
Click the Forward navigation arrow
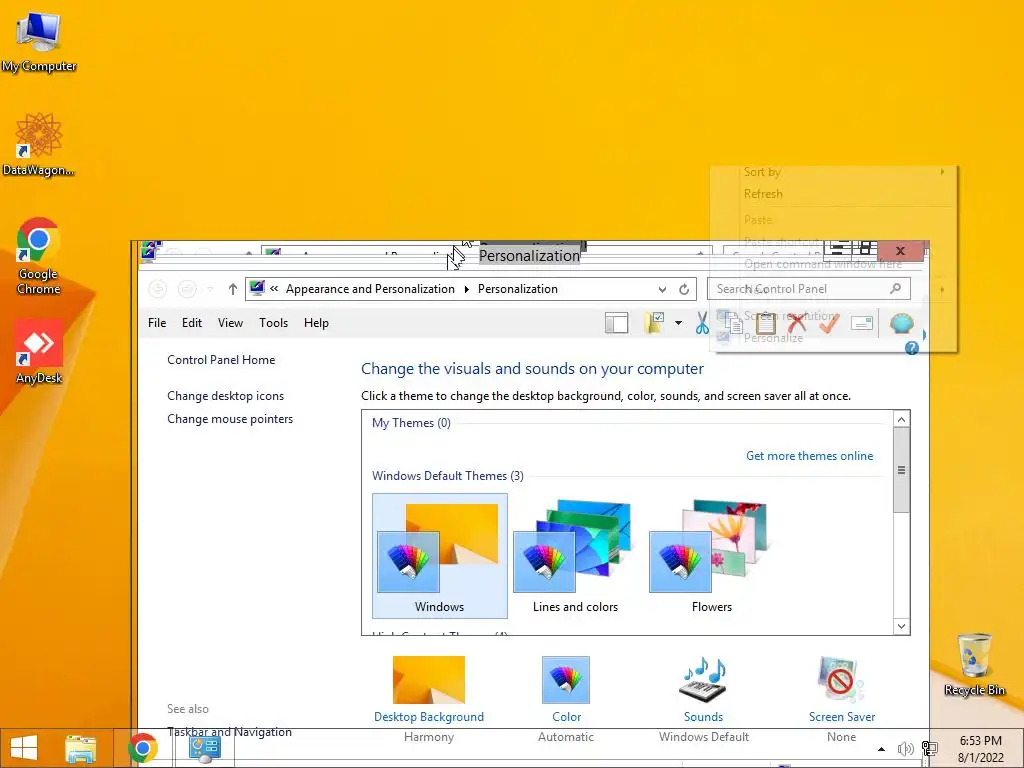pyautogui.click(x=187, y=289)
